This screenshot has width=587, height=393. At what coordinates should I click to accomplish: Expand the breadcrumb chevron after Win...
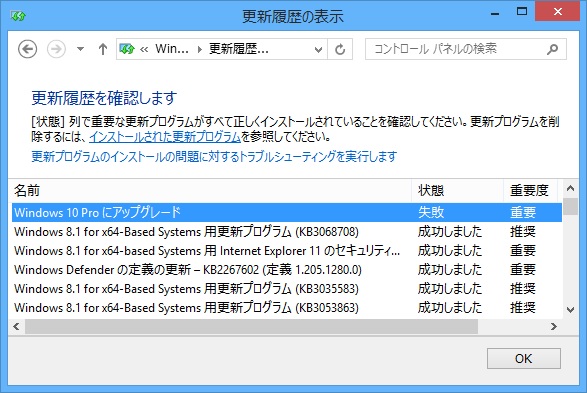[200, 49]
